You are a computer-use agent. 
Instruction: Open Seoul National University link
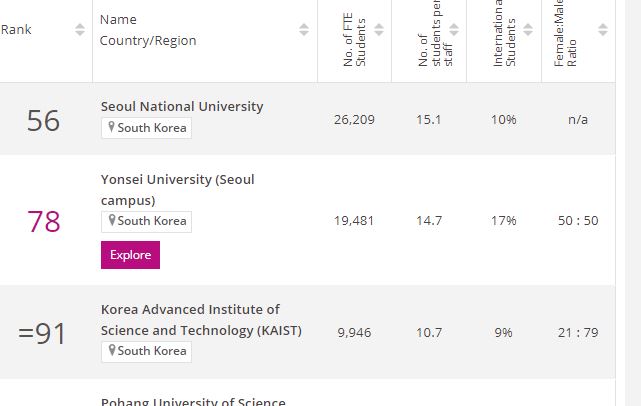pyautogui.click(x=182, y=106)
